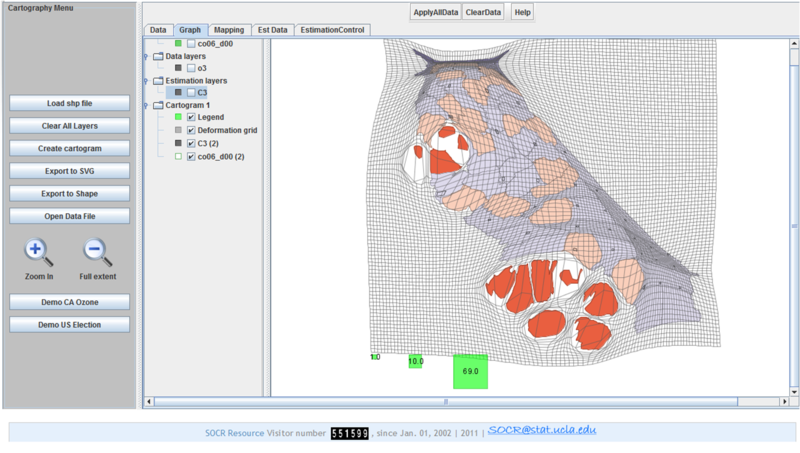
Task: Click dark color swatch beside o3 layer
Action: pyautogui.click(x=178, y=68)
